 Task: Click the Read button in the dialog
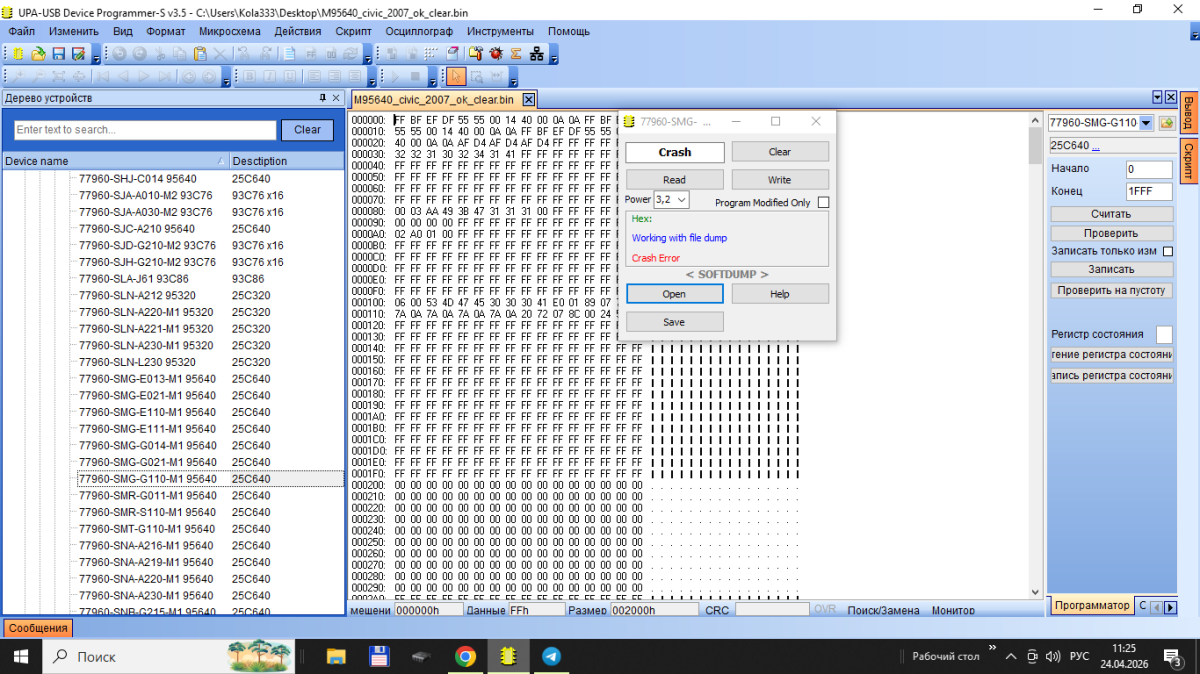click(x=675, y=180)
